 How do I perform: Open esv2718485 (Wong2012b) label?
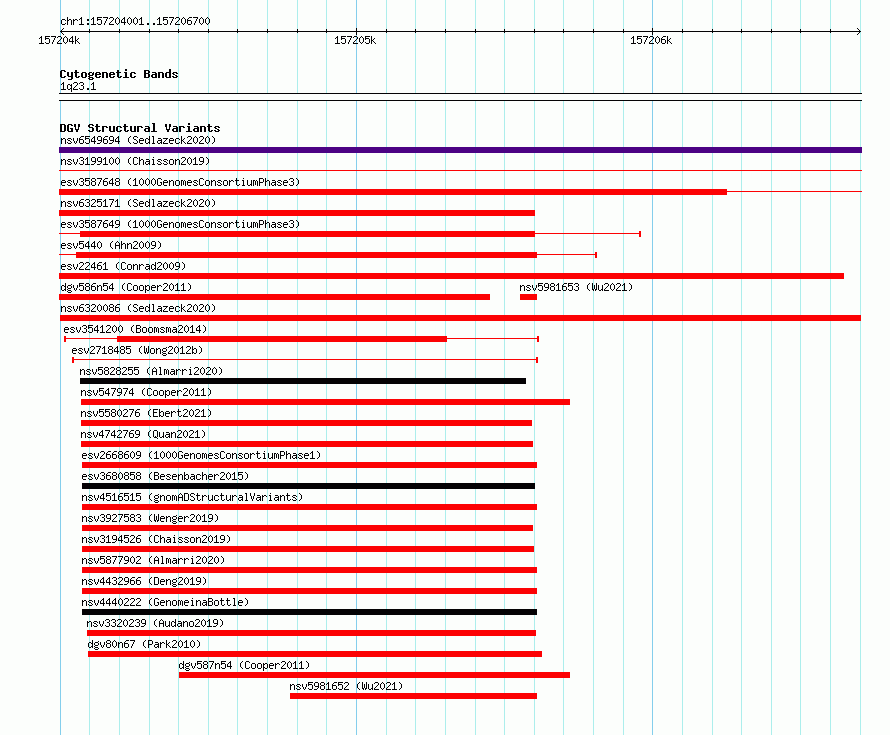coord(137,350)
